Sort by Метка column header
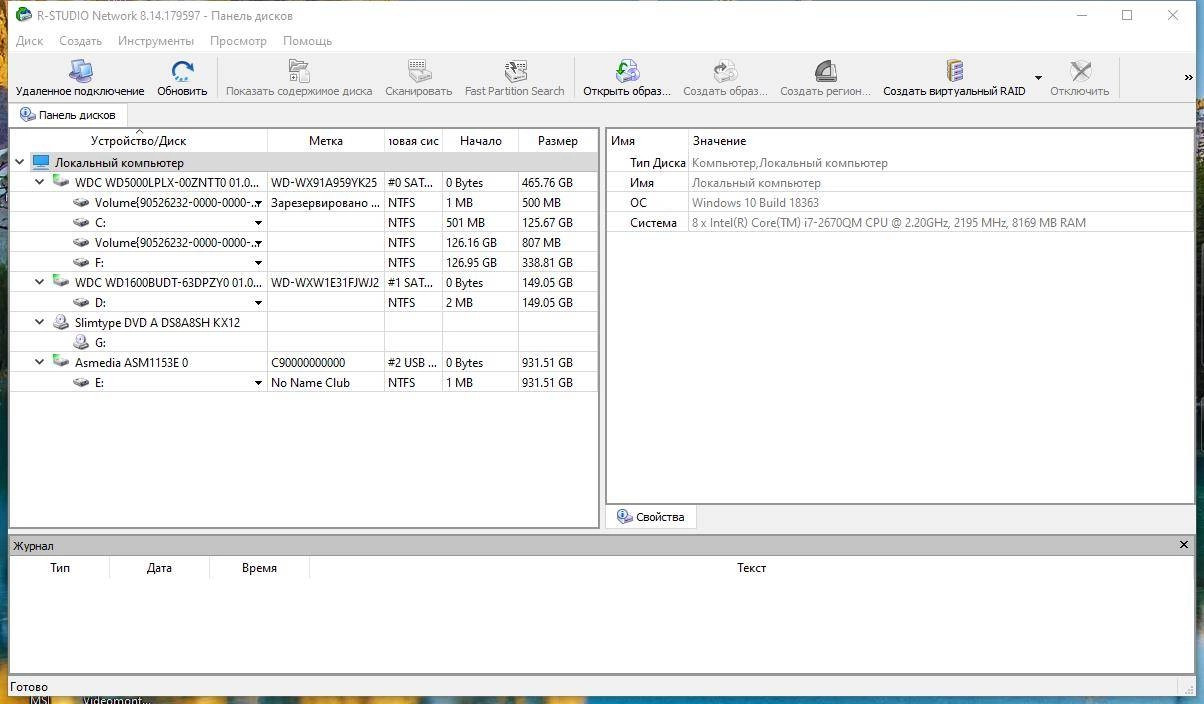1204x704 pixels. point(326,141)
